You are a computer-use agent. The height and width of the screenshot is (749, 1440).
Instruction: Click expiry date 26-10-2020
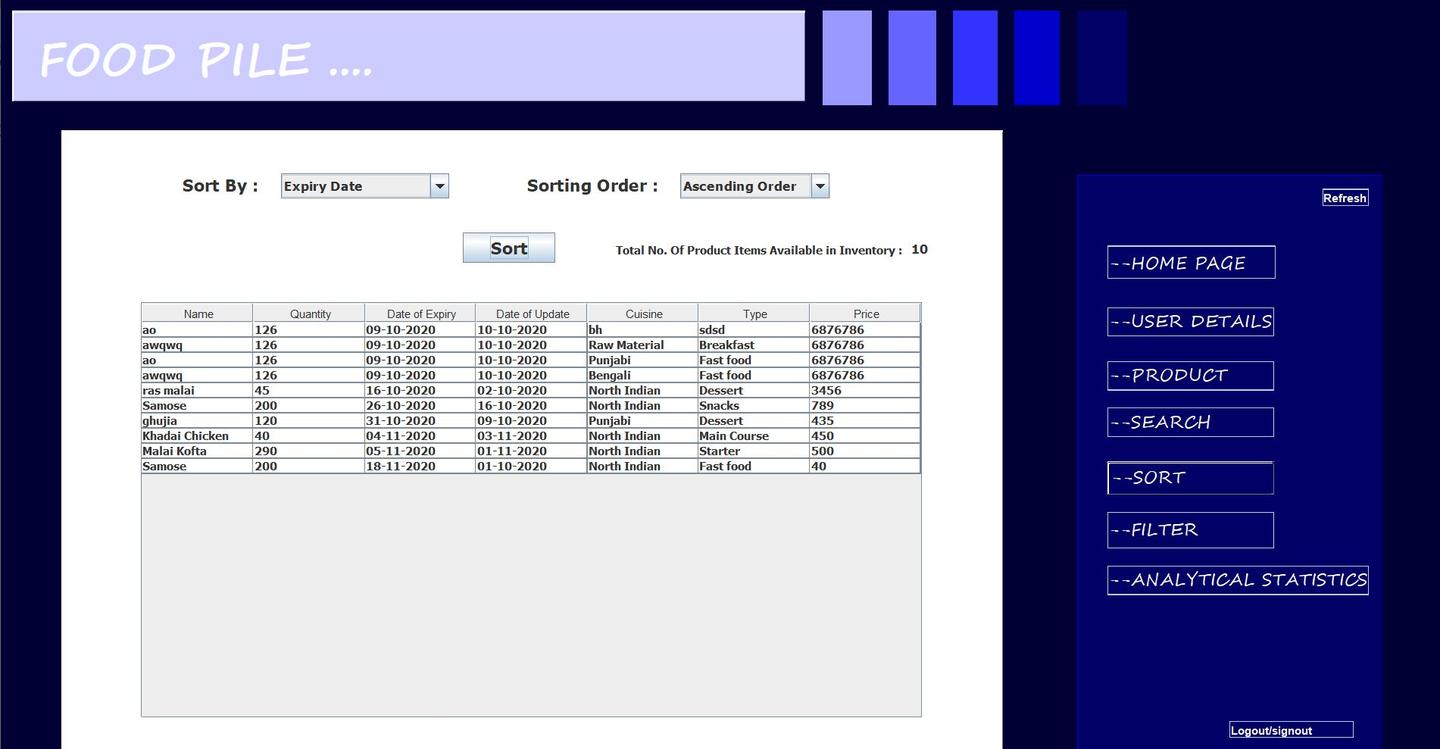click(x=420, y=405)
